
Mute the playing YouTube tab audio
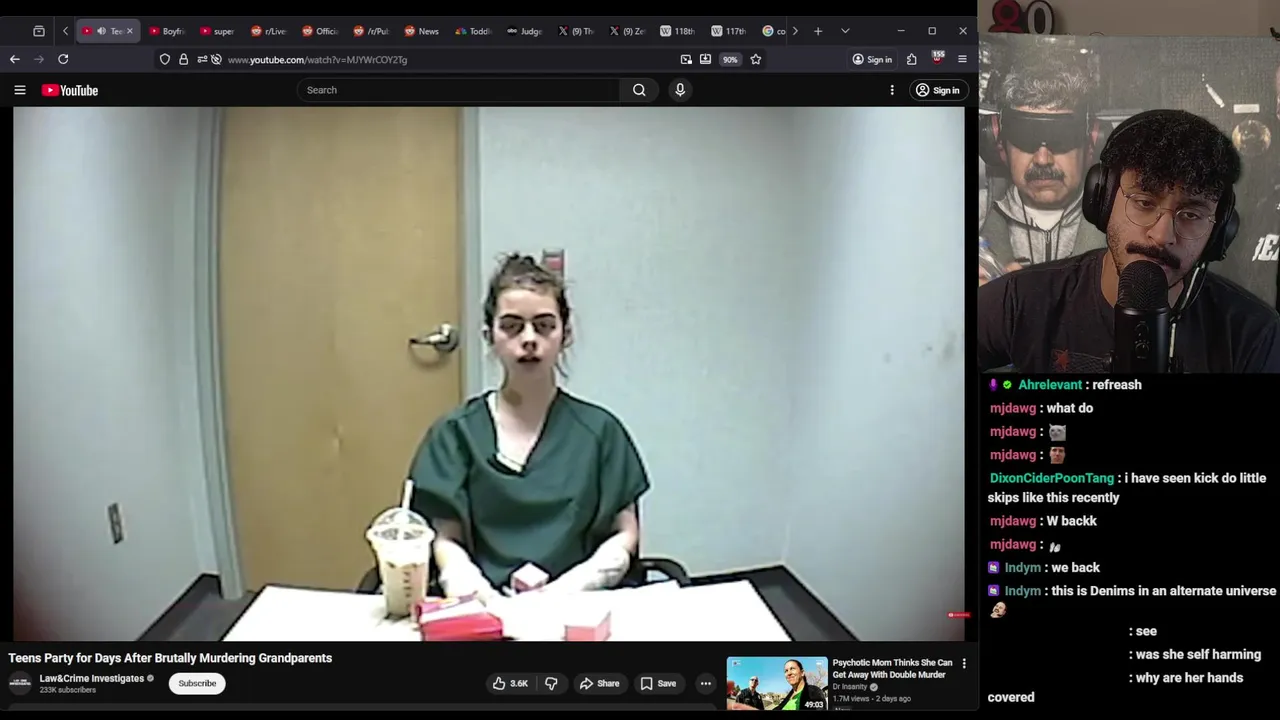tap(101, 31)
